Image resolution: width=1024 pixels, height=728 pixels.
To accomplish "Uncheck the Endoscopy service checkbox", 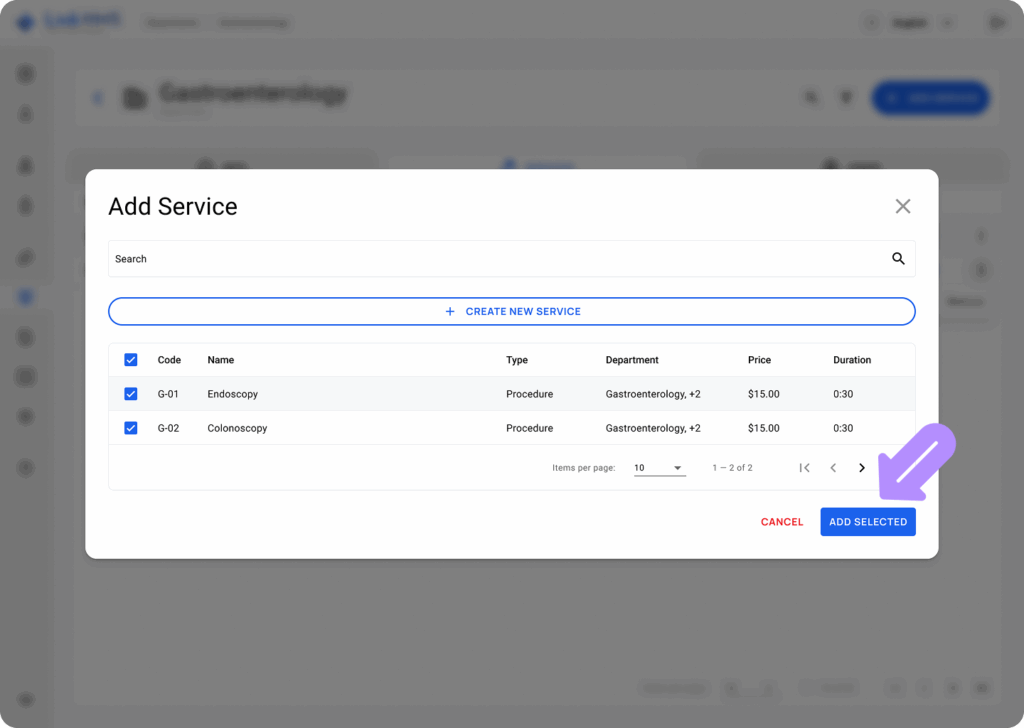I will click(x=130, y=393).
